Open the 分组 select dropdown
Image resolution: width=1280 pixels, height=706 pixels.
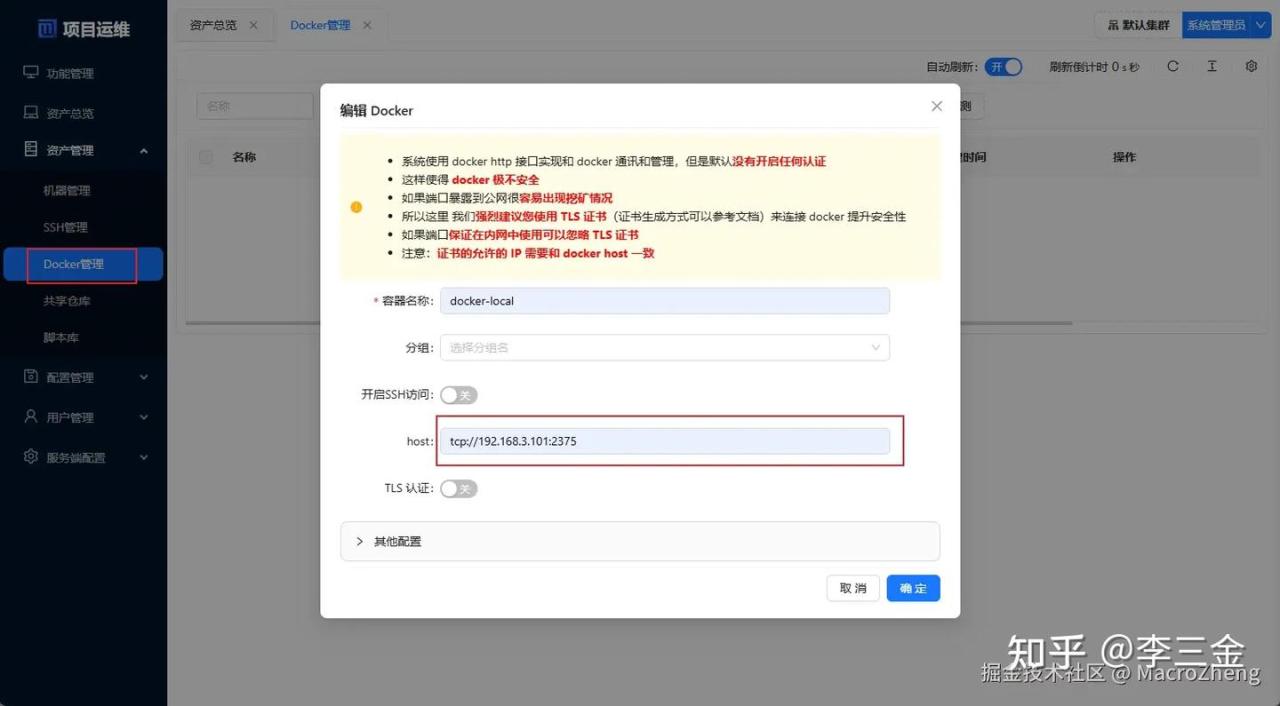tap(665, 347)
